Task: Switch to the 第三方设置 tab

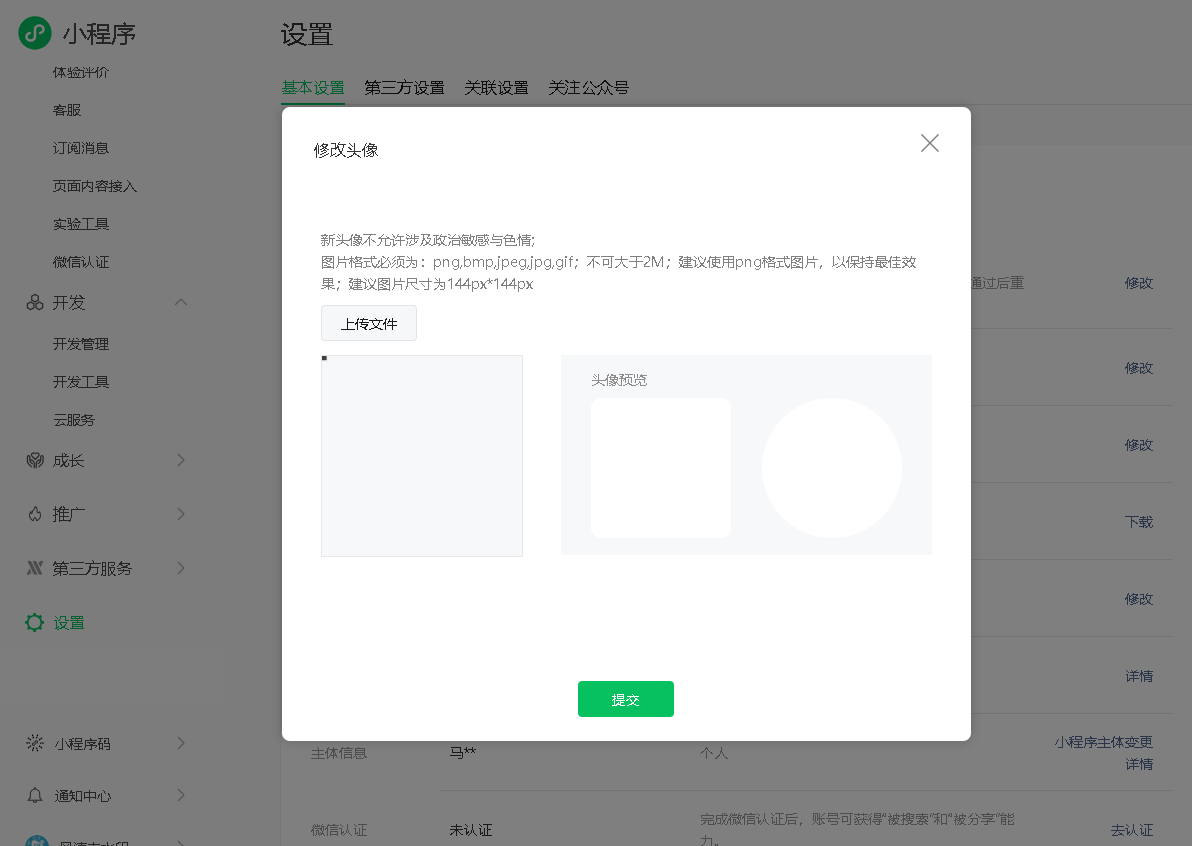Action: [x=404, y=87]
